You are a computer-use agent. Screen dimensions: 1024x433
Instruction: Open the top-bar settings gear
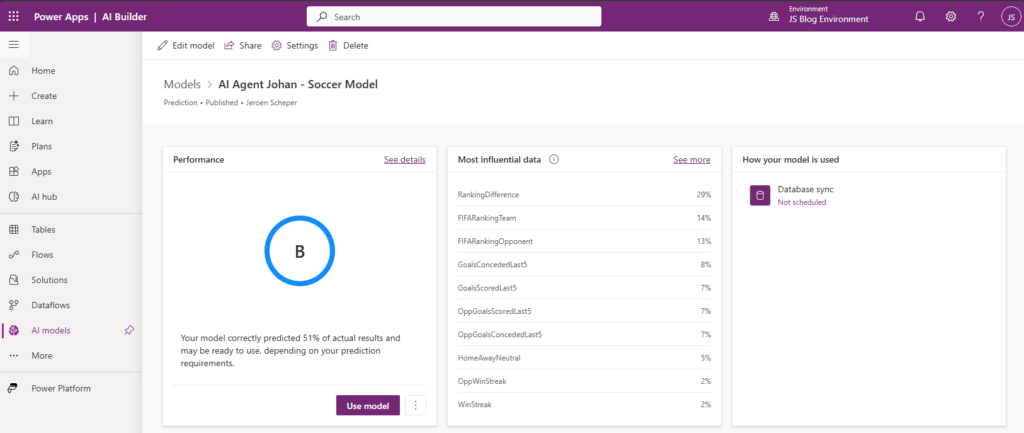pos(951,17)
